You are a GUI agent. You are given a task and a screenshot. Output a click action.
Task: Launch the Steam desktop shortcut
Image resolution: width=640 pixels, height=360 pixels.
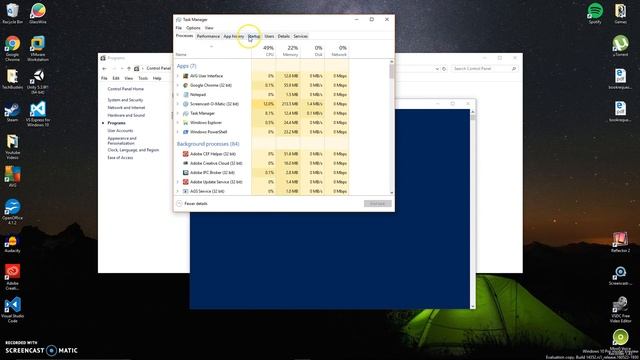pos(12,112)
